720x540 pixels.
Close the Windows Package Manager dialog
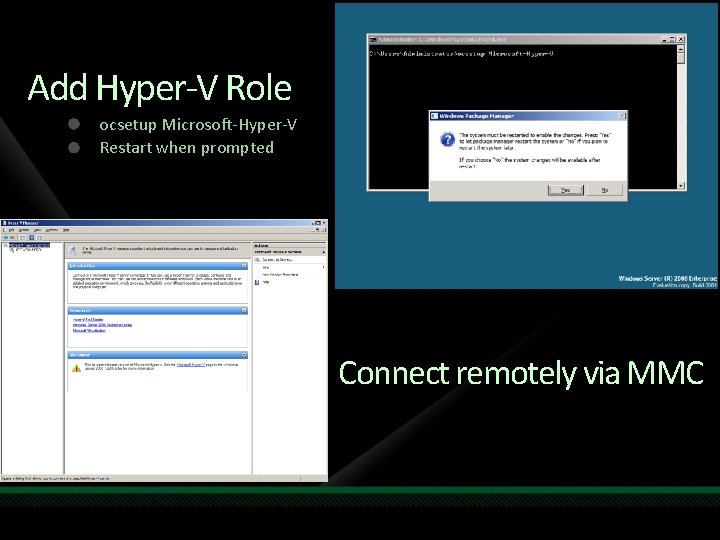(622, 116)
